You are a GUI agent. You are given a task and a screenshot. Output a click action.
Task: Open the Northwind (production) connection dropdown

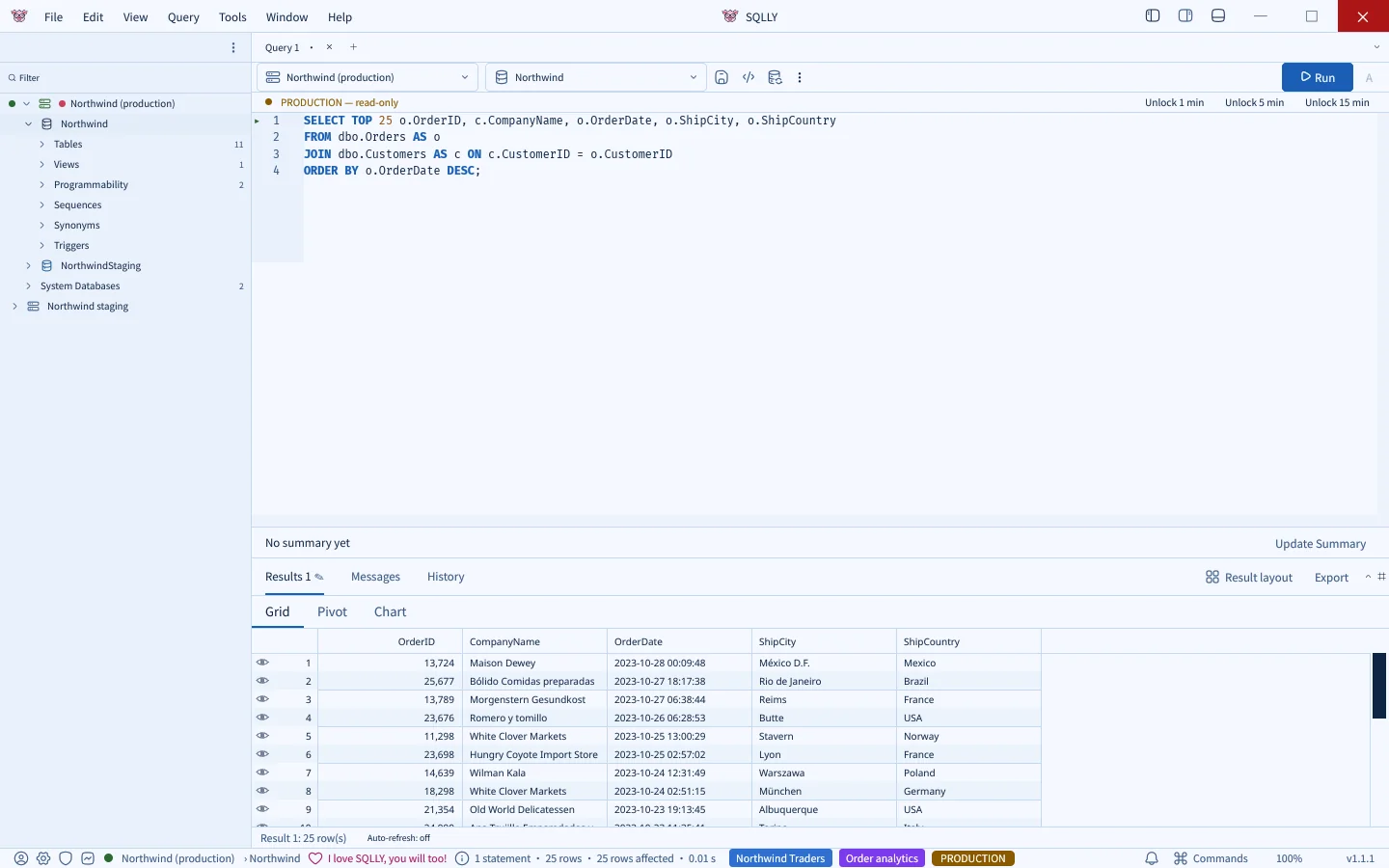point(368,77)
